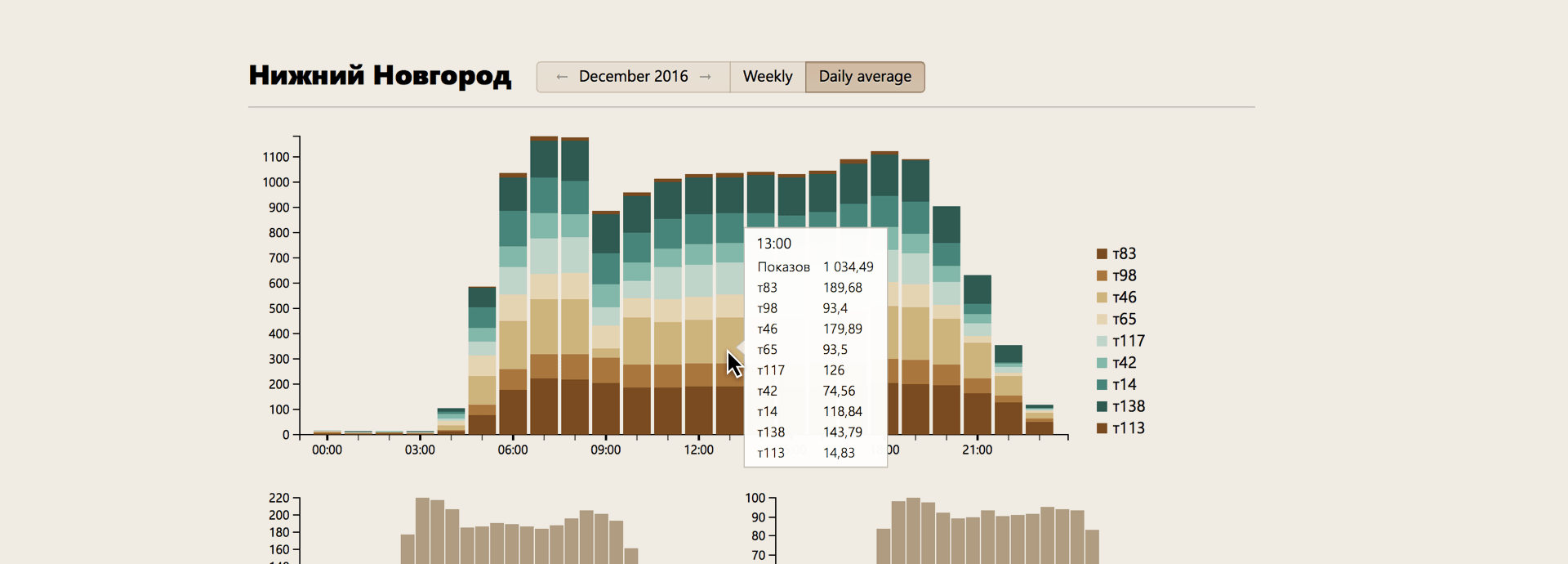This screenshot has width=1568, height=564.
Task: Click the previous month left arrow
Action: click(561, 77)
